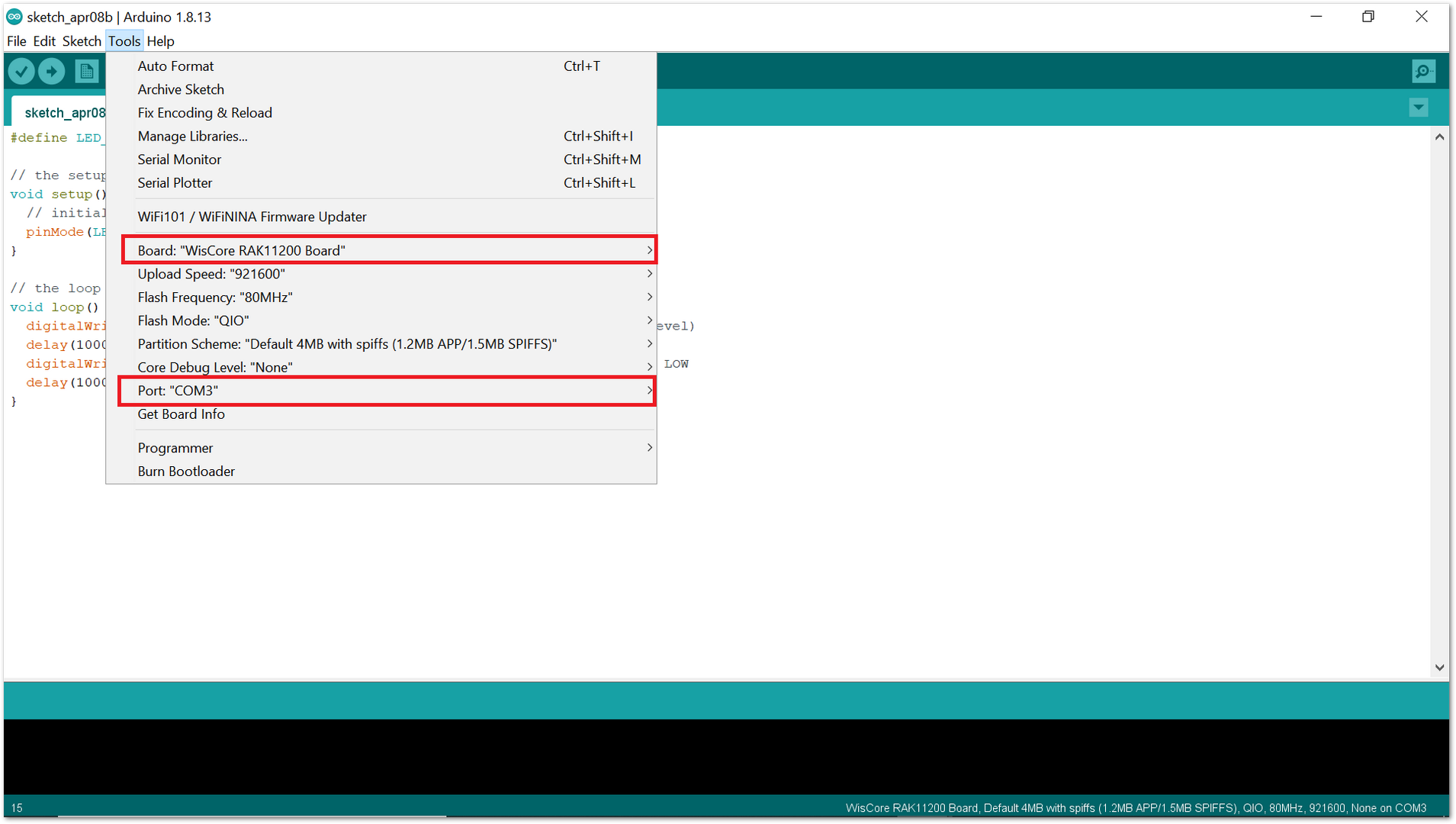Expand Upload Speed 921600 submenu

(381, 274)
